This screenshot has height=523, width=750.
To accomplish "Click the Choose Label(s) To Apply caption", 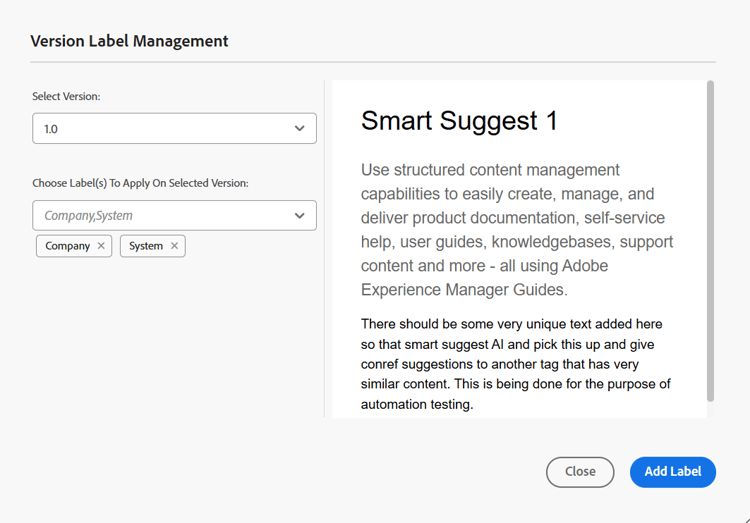I will pyautogui.click(x=140, y=183).
